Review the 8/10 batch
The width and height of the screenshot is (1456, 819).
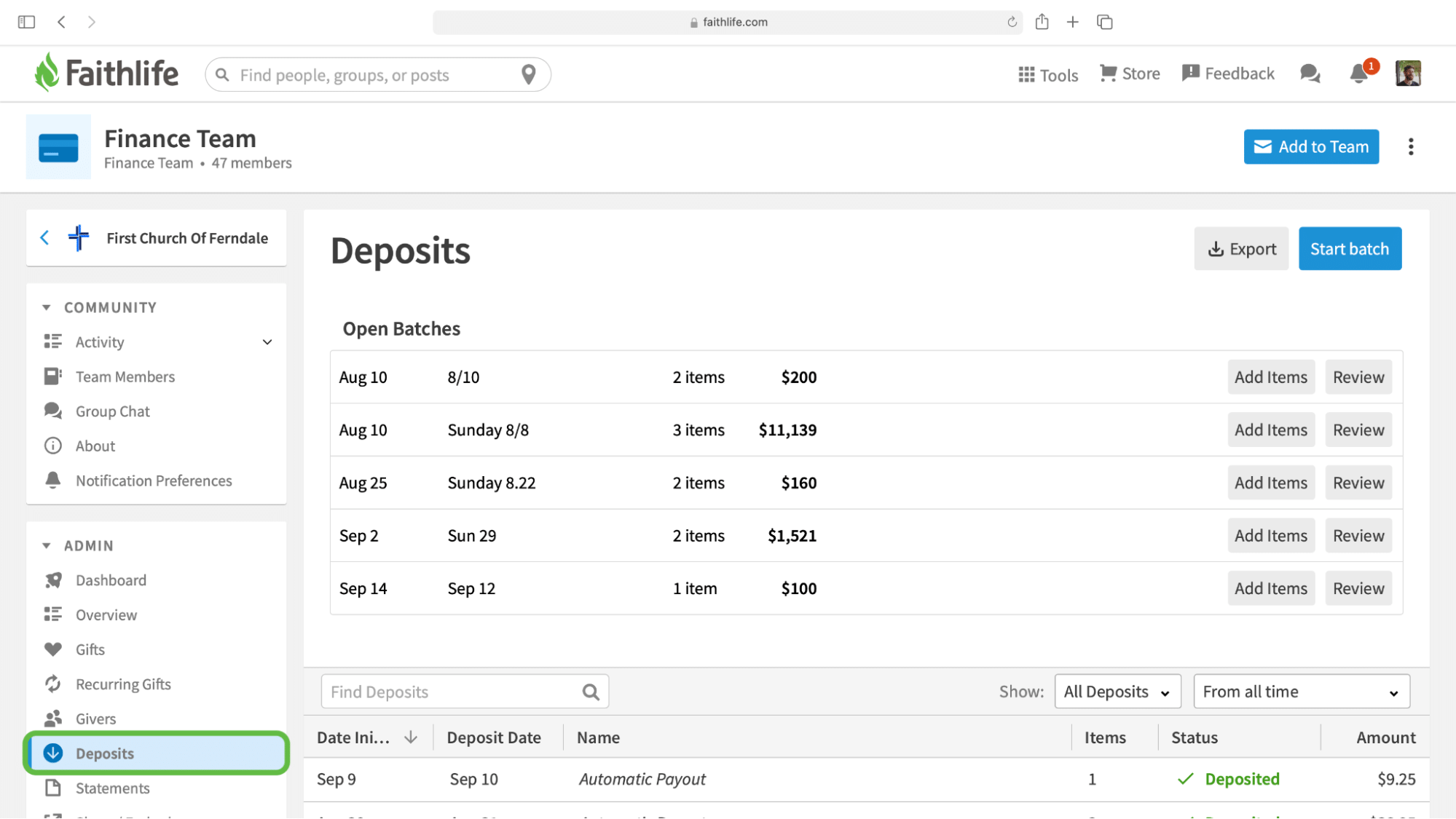[1358, 377]
